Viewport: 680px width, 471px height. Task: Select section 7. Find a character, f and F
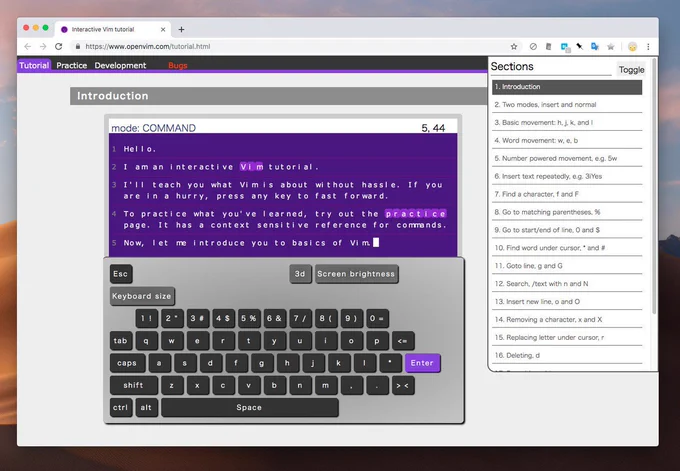pyautogui.click(x=567, y=194)
